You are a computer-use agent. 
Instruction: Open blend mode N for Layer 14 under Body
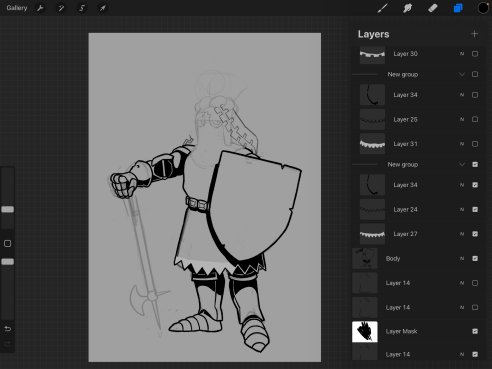(x=462, y=283)
